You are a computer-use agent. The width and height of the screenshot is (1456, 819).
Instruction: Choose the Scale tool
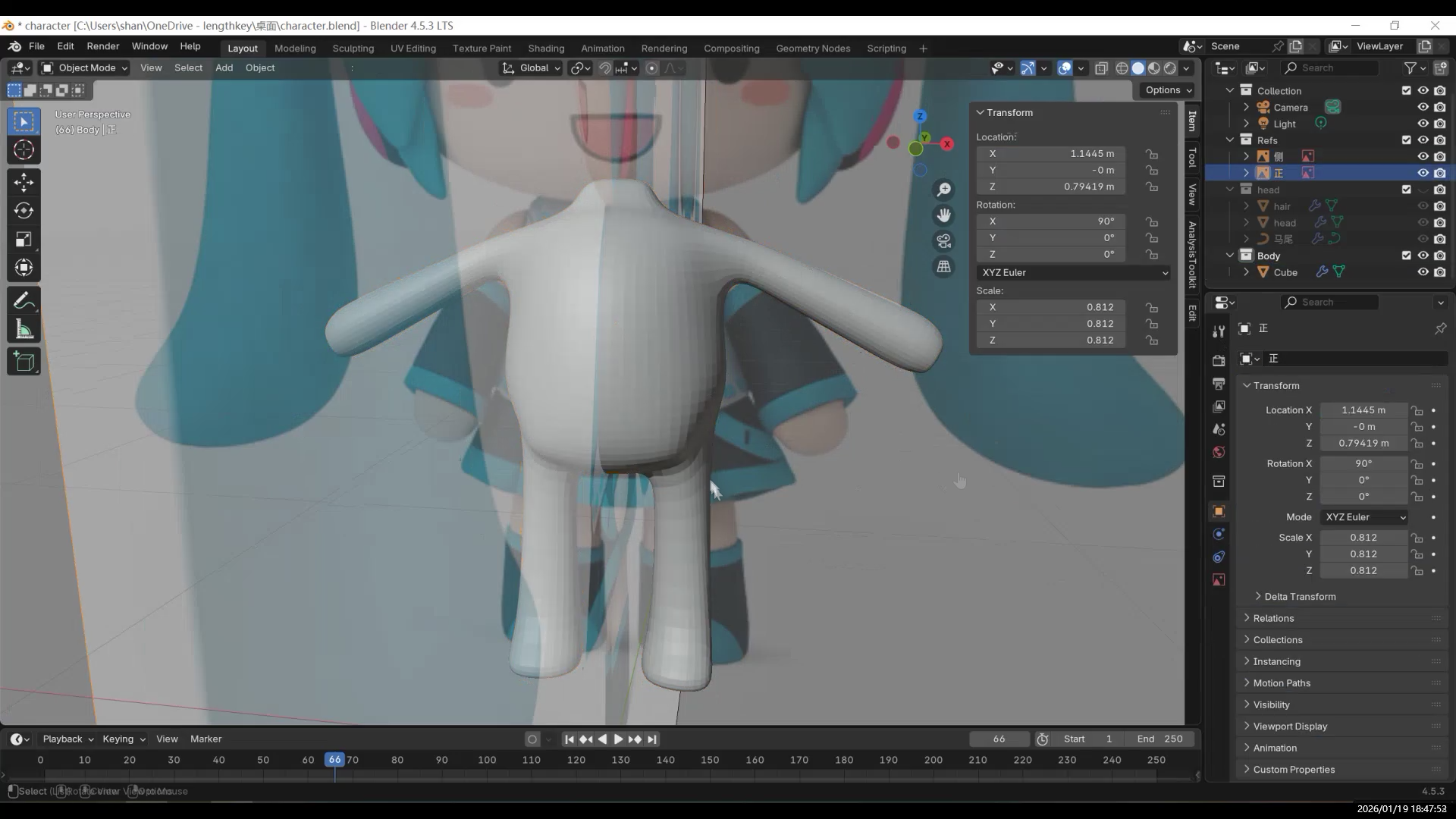(24, 240)
